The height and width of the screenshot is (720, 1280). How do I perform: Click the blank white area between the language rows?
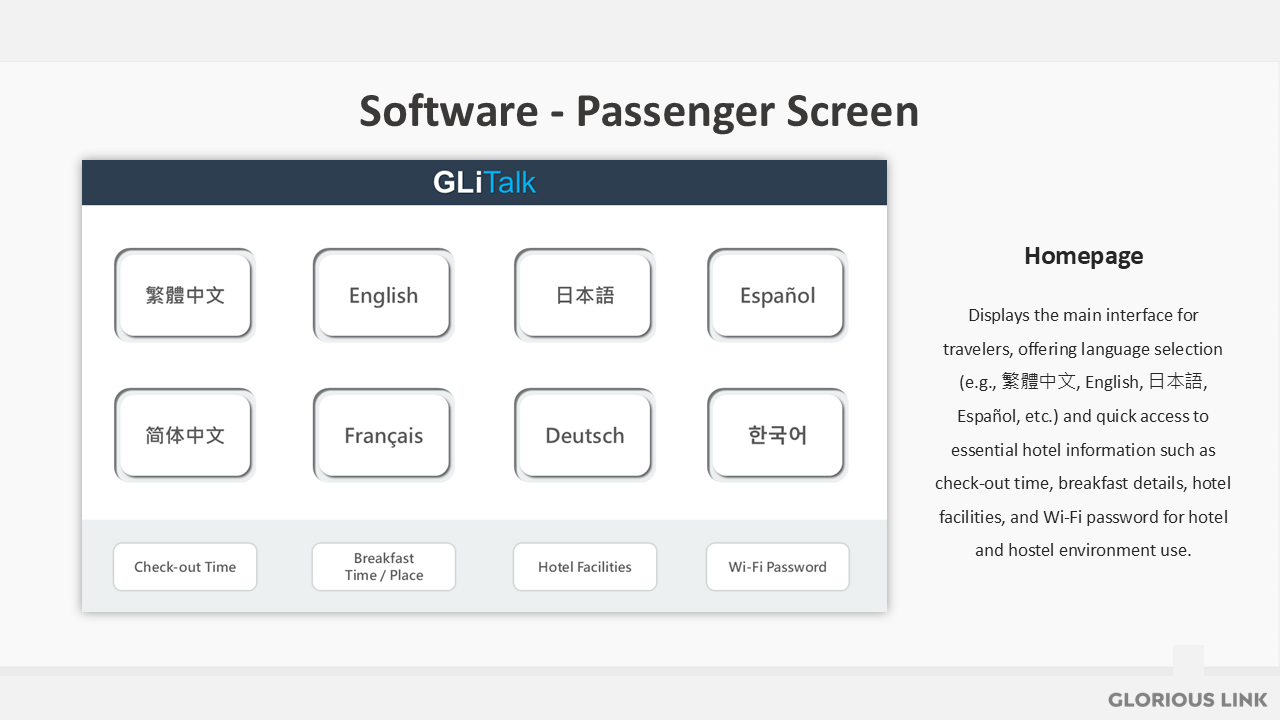[x=484, y=365]
